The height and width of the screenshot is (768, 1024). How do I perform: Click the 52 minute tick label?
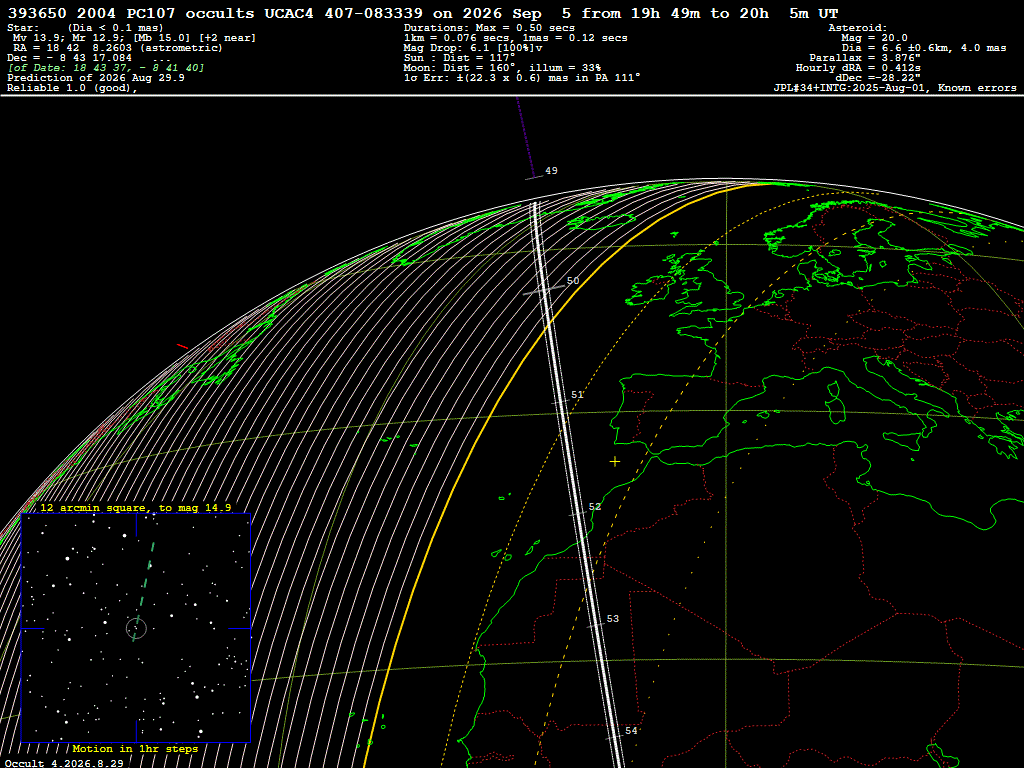594,507
